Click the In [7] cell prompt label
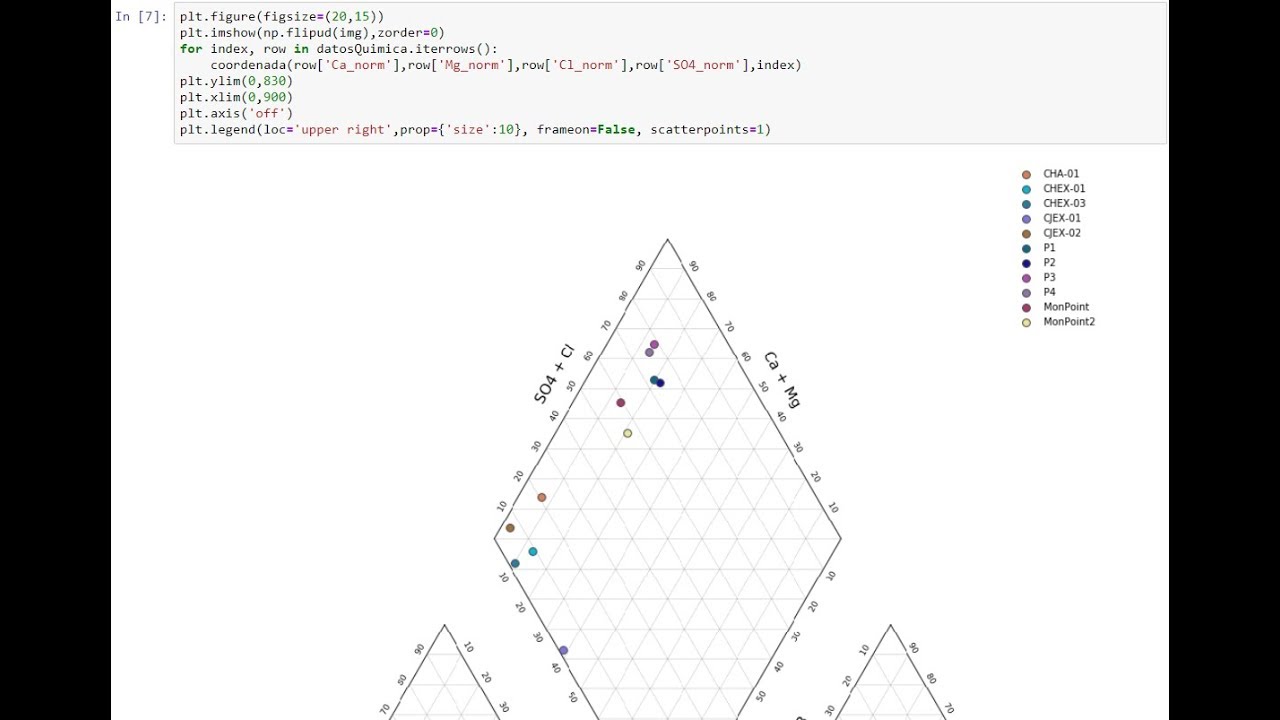 (x=140, y=16)
